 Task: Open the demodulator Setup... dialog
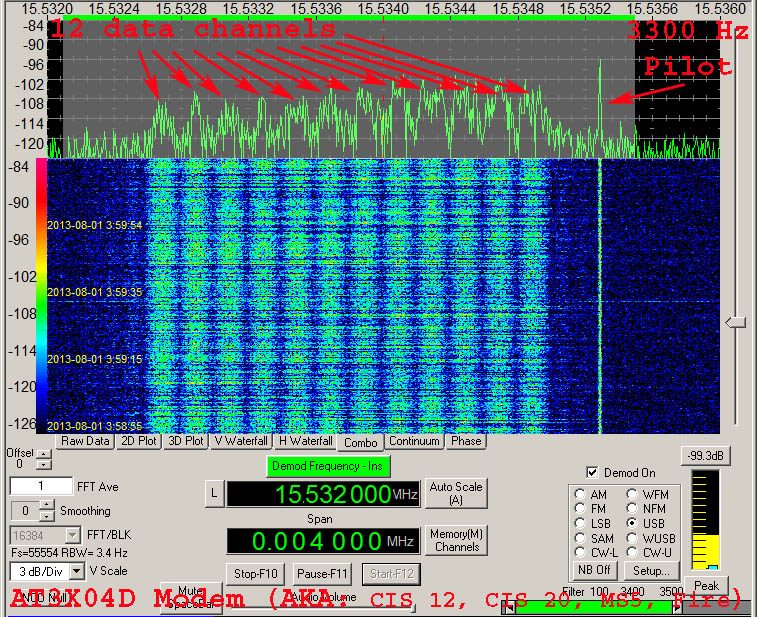tap(652, 571)
